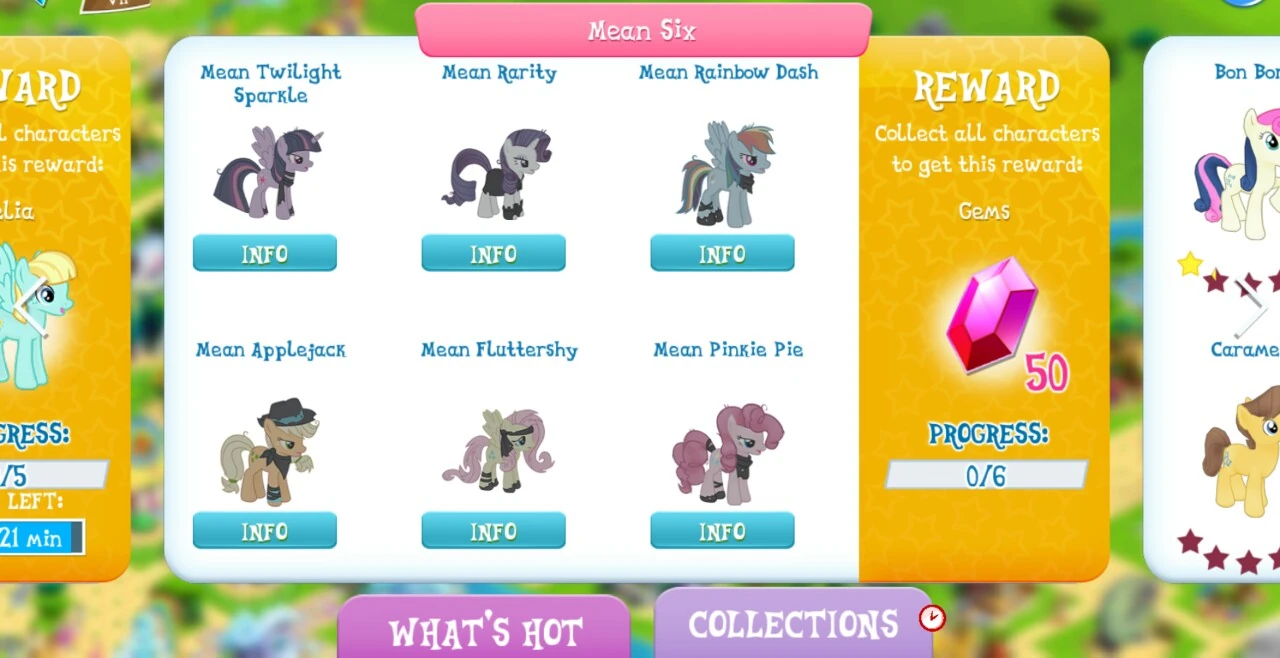Click the 0/6 progress bar
The image size is (1280, 658).
coord(986,475)
